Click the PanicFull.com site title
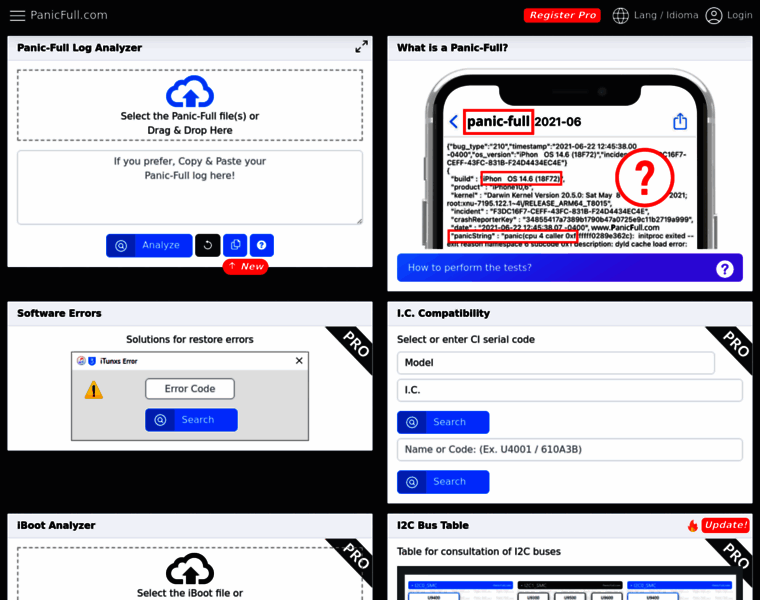The height and width of the screenshot is (600, 760). [x=68, y=16]
